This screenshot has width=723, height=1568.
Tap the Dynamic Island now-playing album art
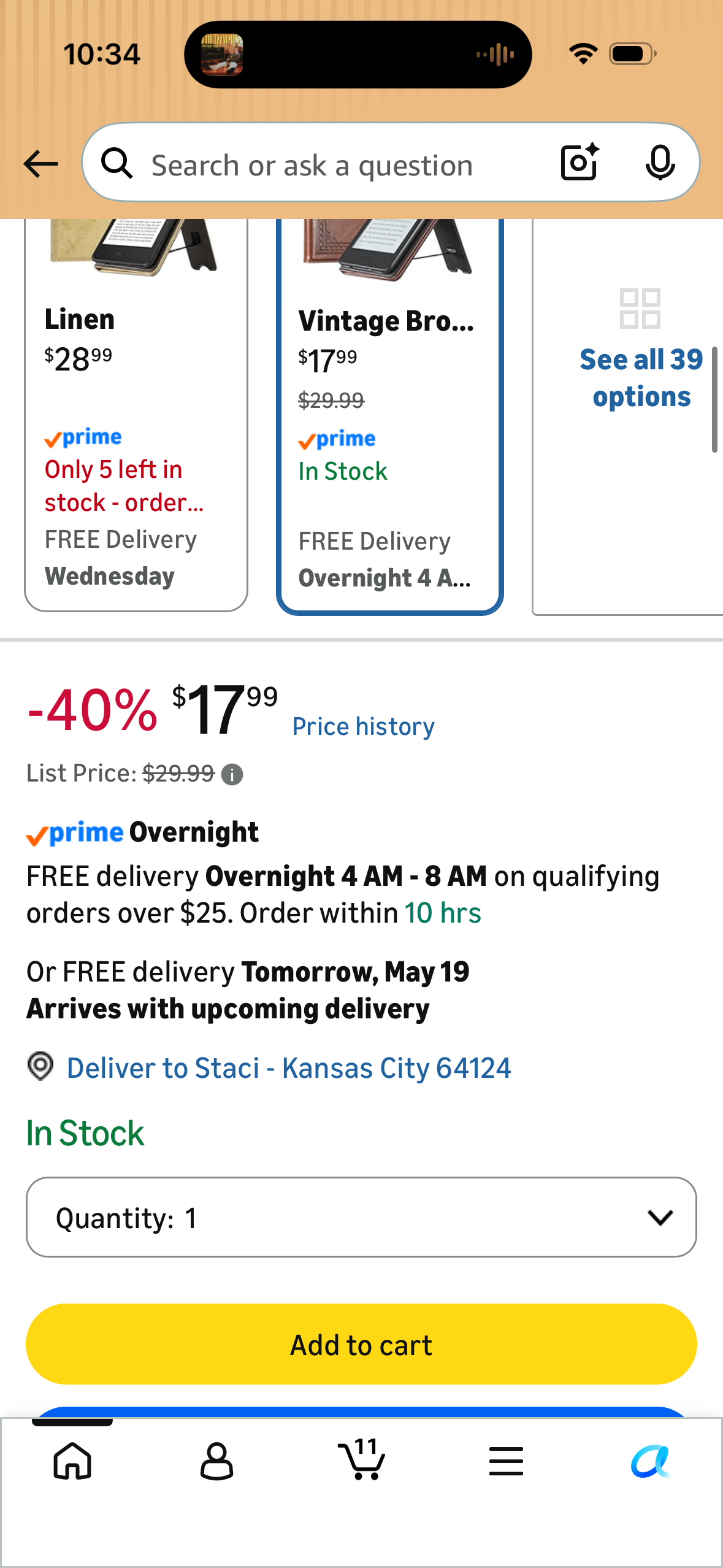click(x=222, y=55)
